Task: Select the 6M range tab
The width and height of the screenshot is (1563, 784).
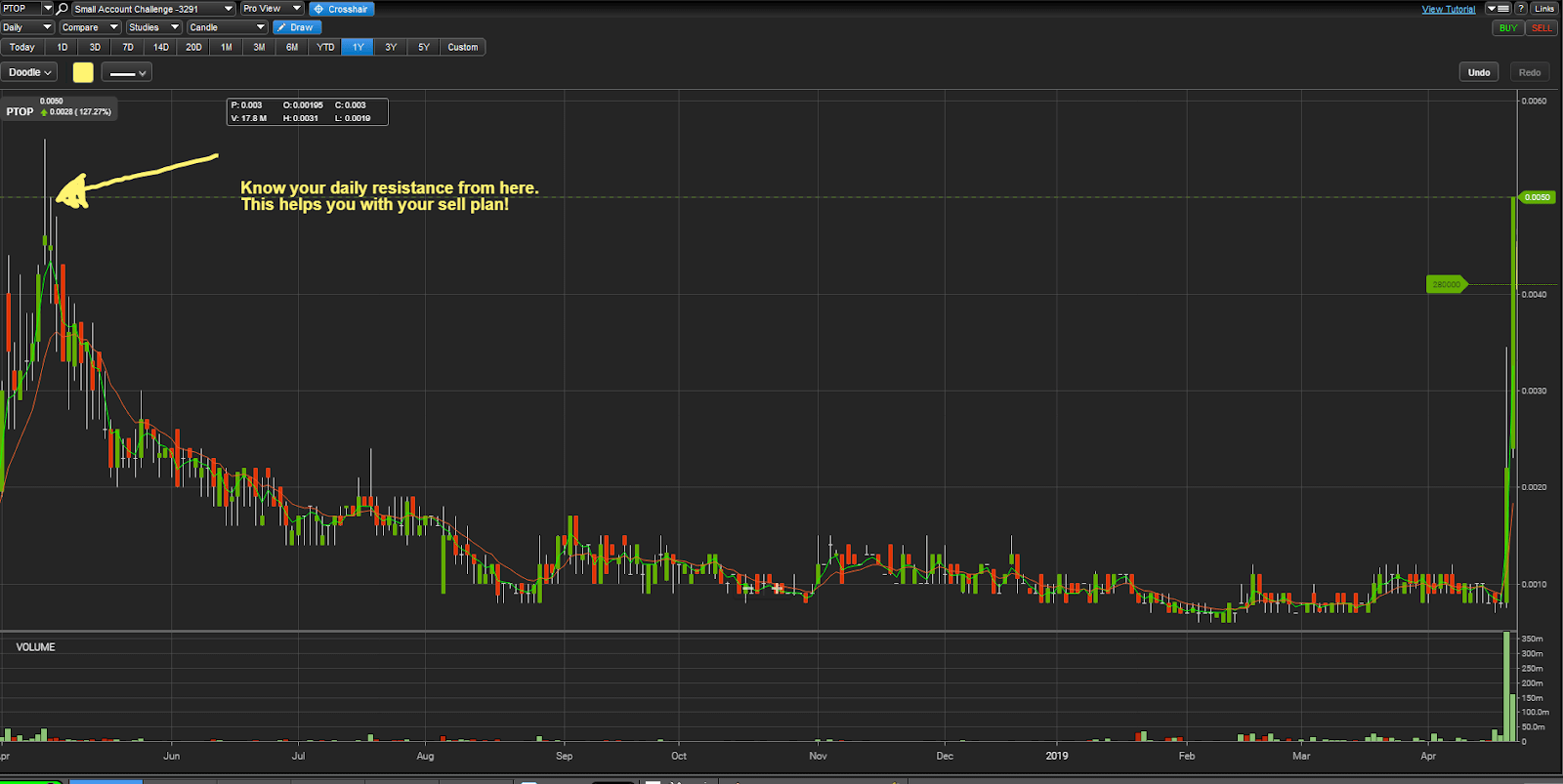Action: pos(292,47)
